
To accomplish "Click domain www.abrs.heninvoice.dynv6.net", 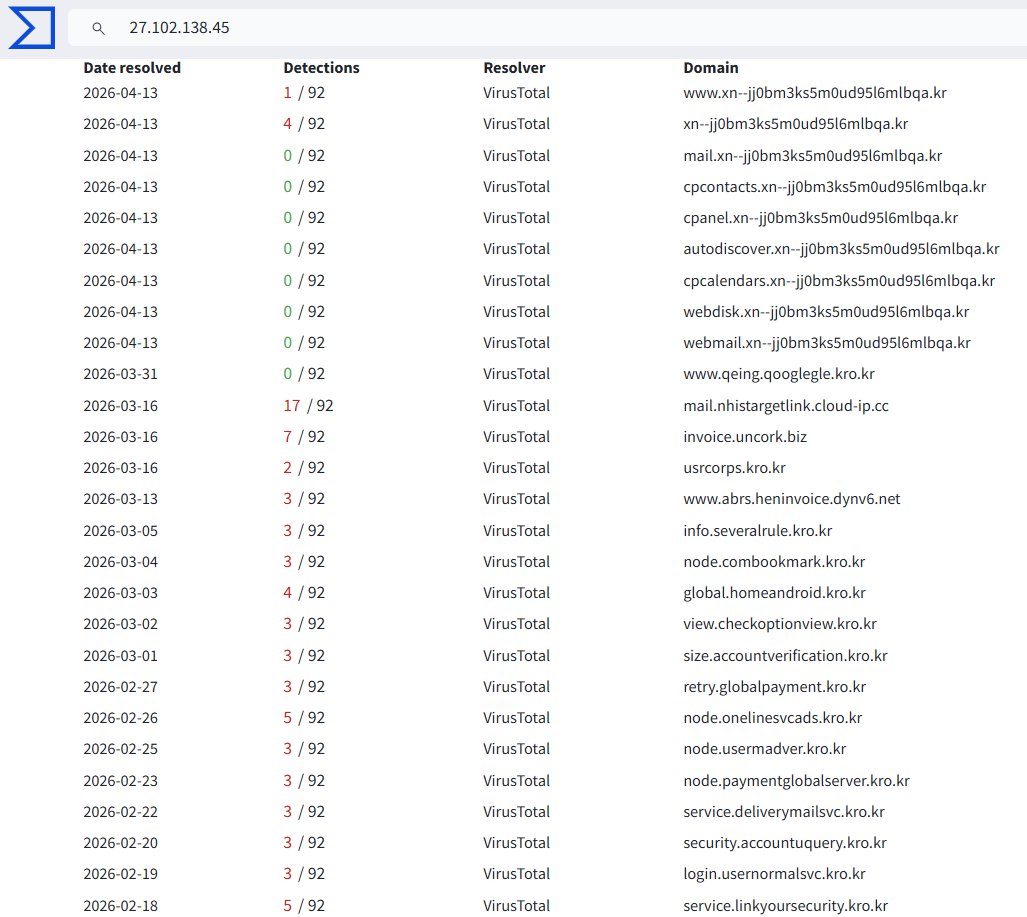I will click(x=791, y=499).
